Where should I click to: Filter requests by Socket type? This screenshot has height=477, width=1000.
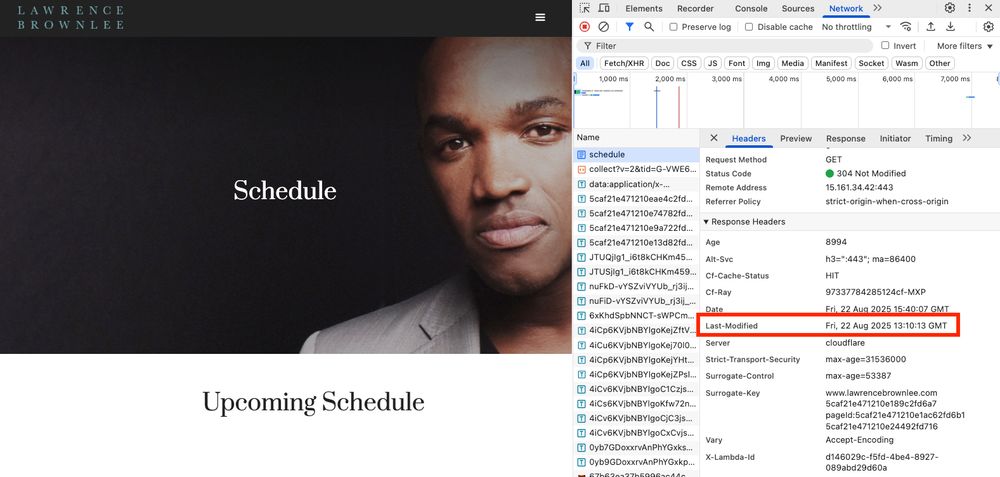[x=871, y=63]
